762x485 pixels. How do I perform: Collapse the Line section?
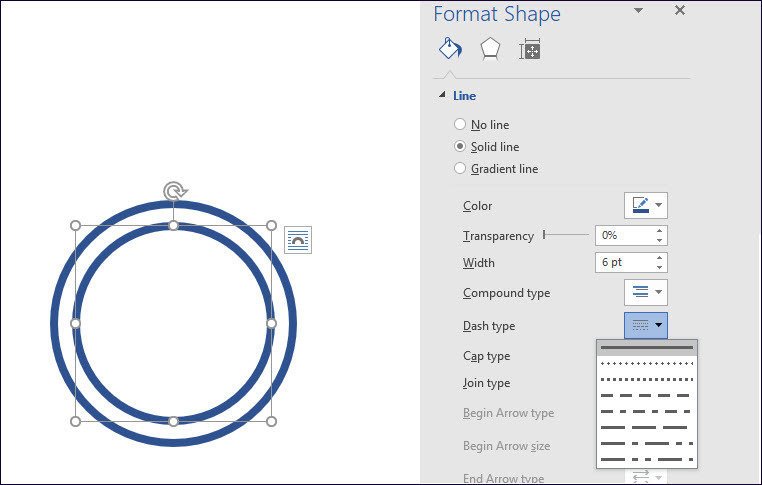point(443,96)
